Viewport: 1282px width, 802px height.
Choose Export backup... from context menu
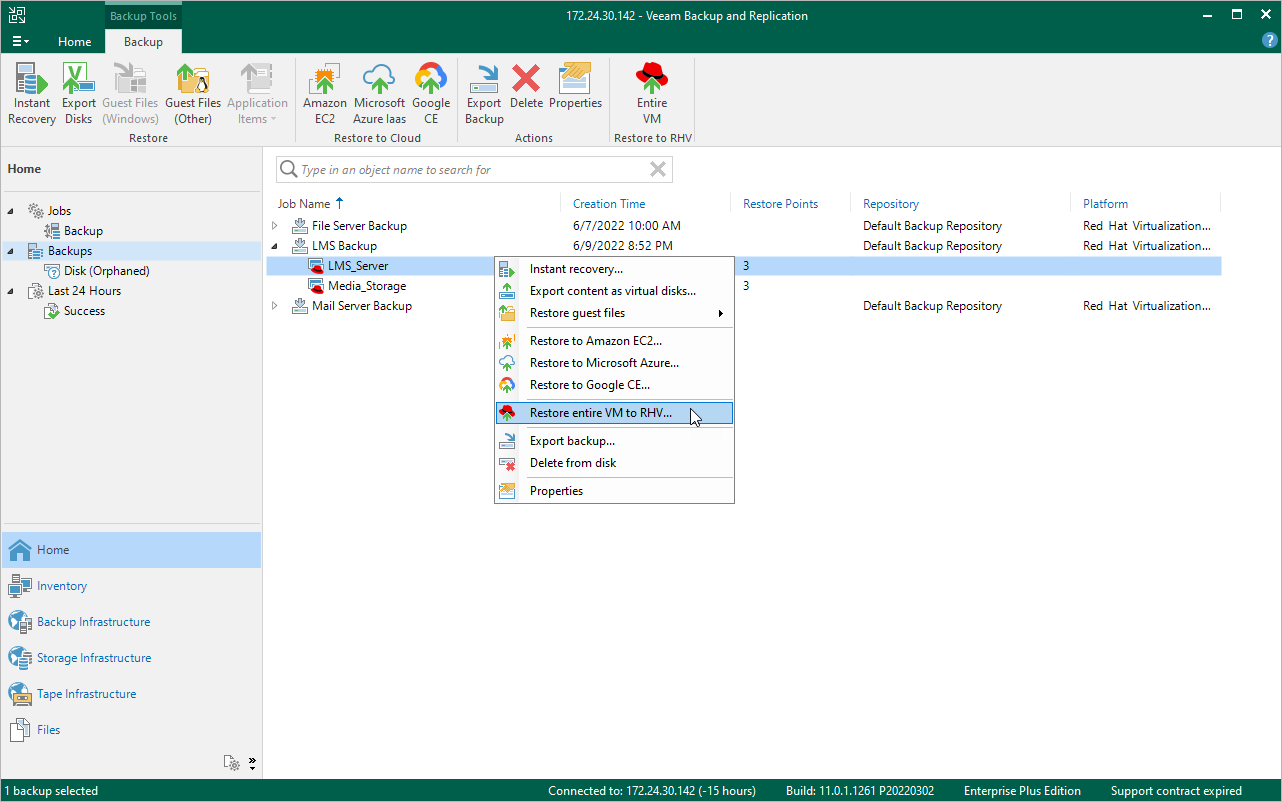615,441
